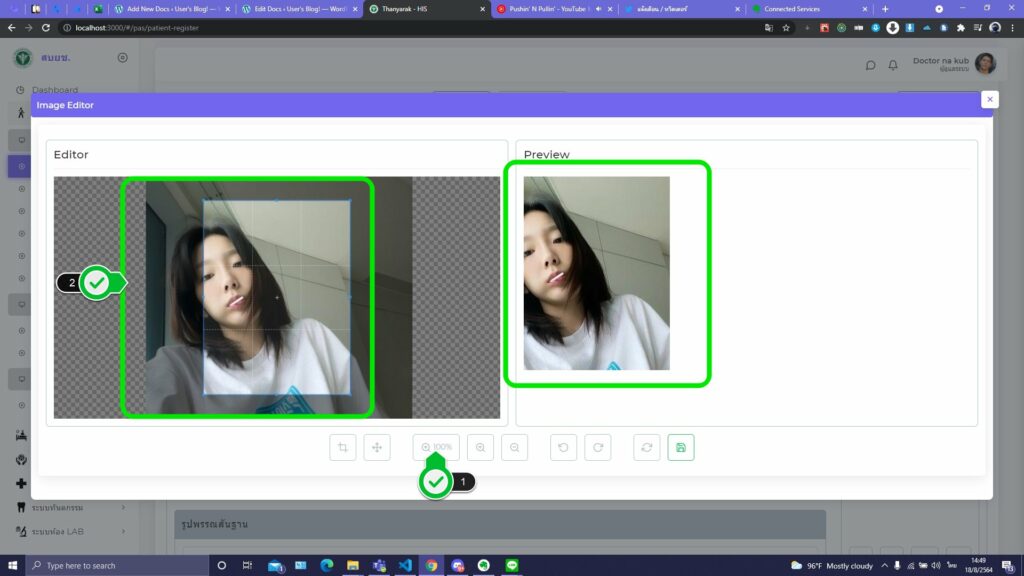Screen dimensions: 1024x576
Task: Reset the image with the refresh icon
Action: pyautogui.click(x=646, y=448)
